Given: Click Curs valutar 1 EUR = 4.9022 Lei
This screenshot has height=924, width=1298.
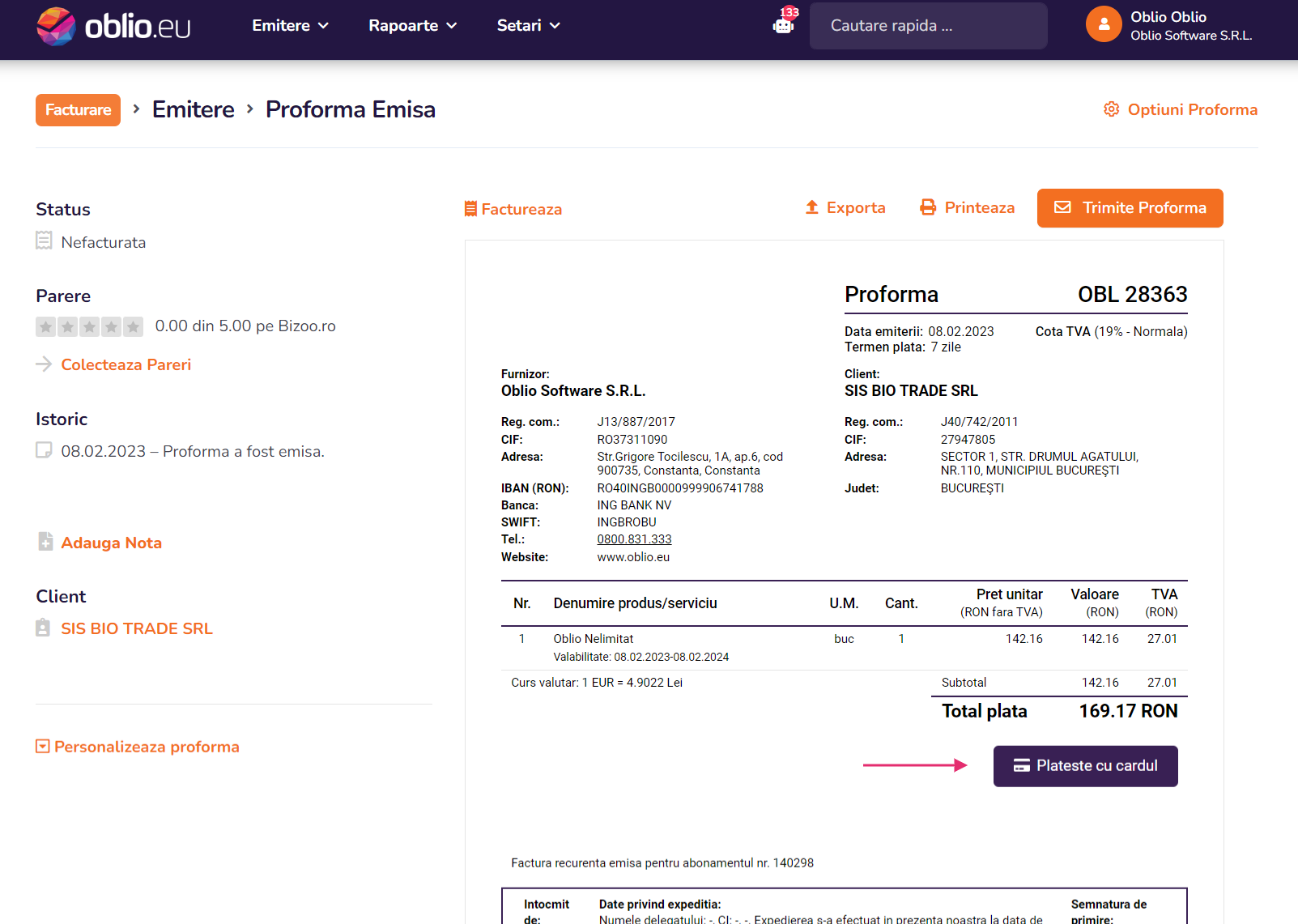Looking at the screenshot, I should (597, 683).
